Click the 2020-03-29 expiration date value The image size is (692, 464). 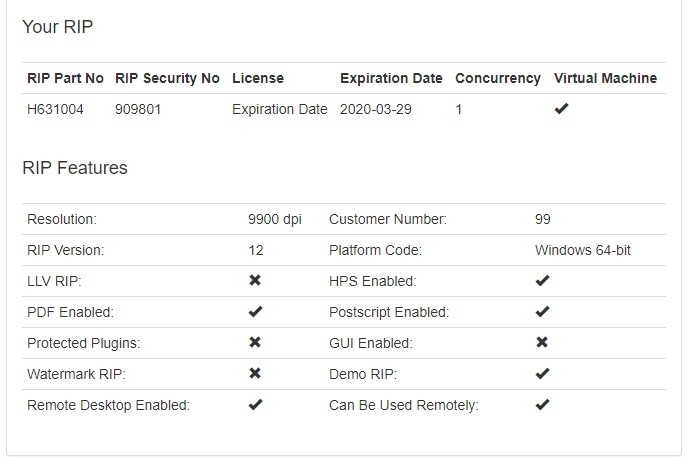tap(375, 109)
